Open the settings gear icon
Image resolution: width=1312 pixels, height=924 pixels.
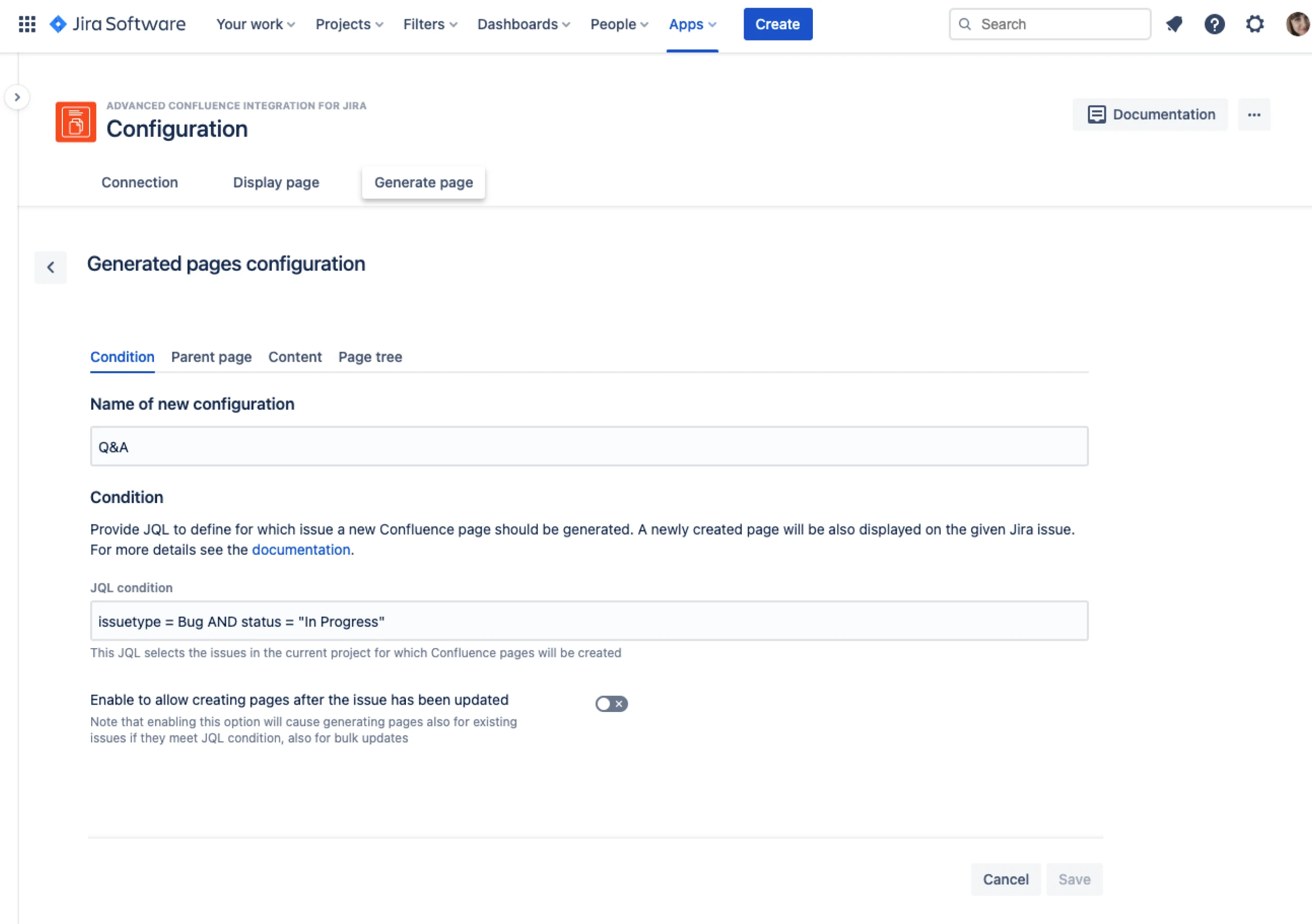[1255, 24]
